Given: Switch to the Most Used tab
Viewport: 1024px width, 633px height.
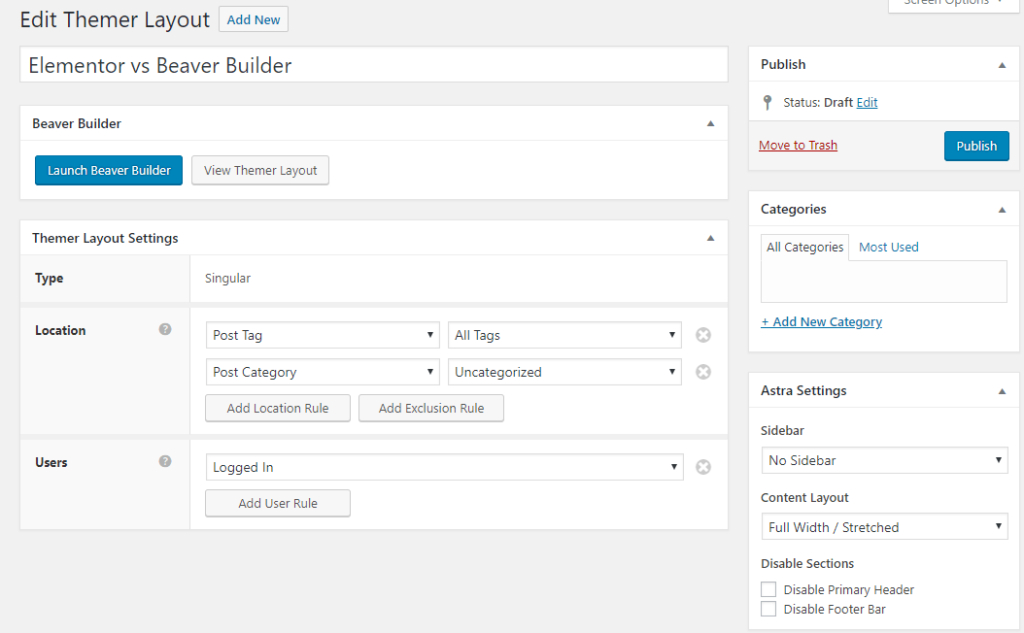Looking at the screenshot, I should (x=888, y=247).
